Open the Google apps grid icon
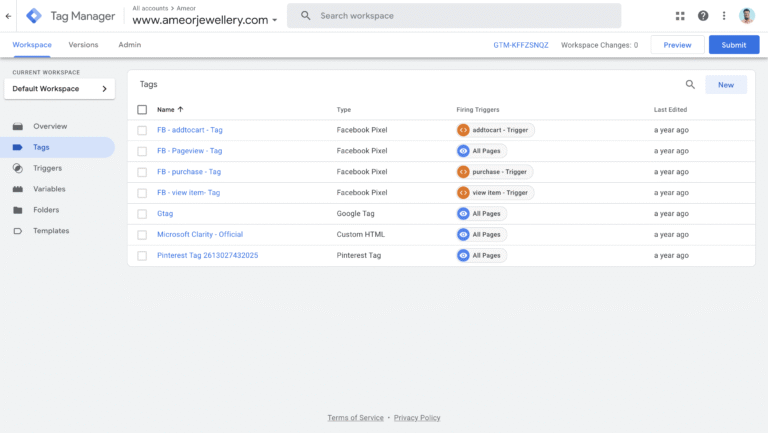The image size is (768, 433). pos(681,16)
